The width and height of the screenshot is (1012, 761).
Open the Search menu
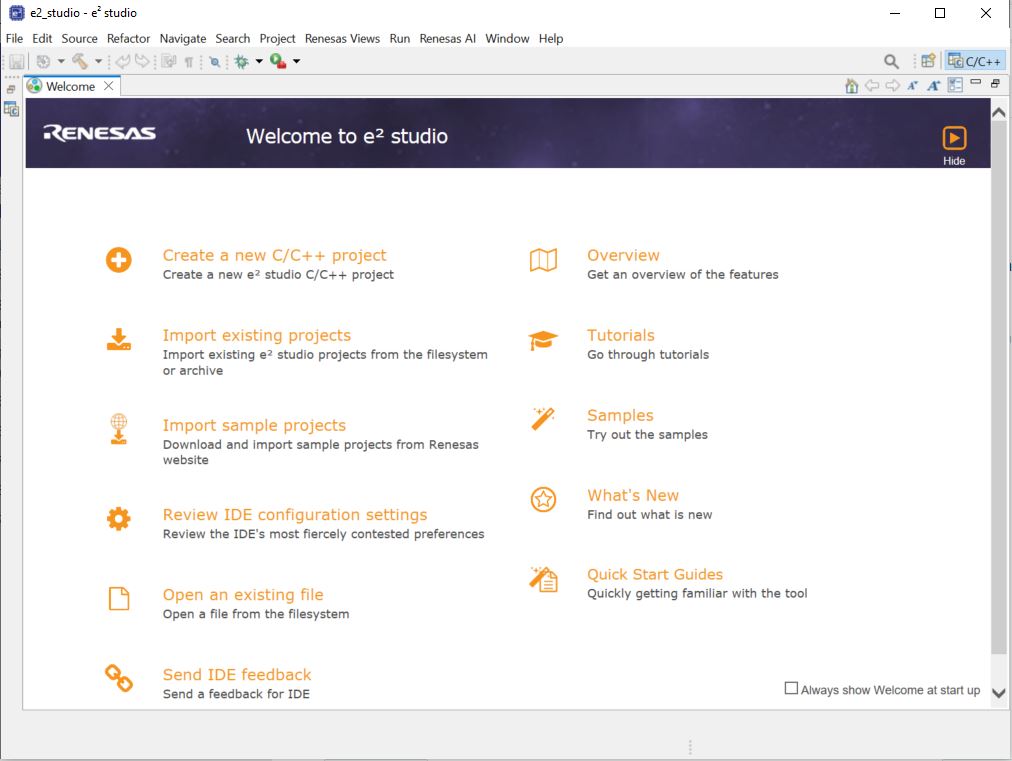pyautogui.click(x=232, y=39)
